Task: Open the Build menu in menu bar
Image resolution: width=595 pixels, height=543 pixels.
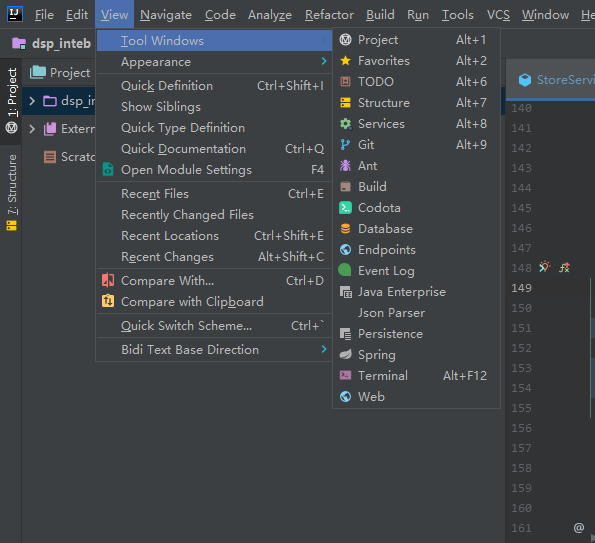Action: tap(380, 15)
